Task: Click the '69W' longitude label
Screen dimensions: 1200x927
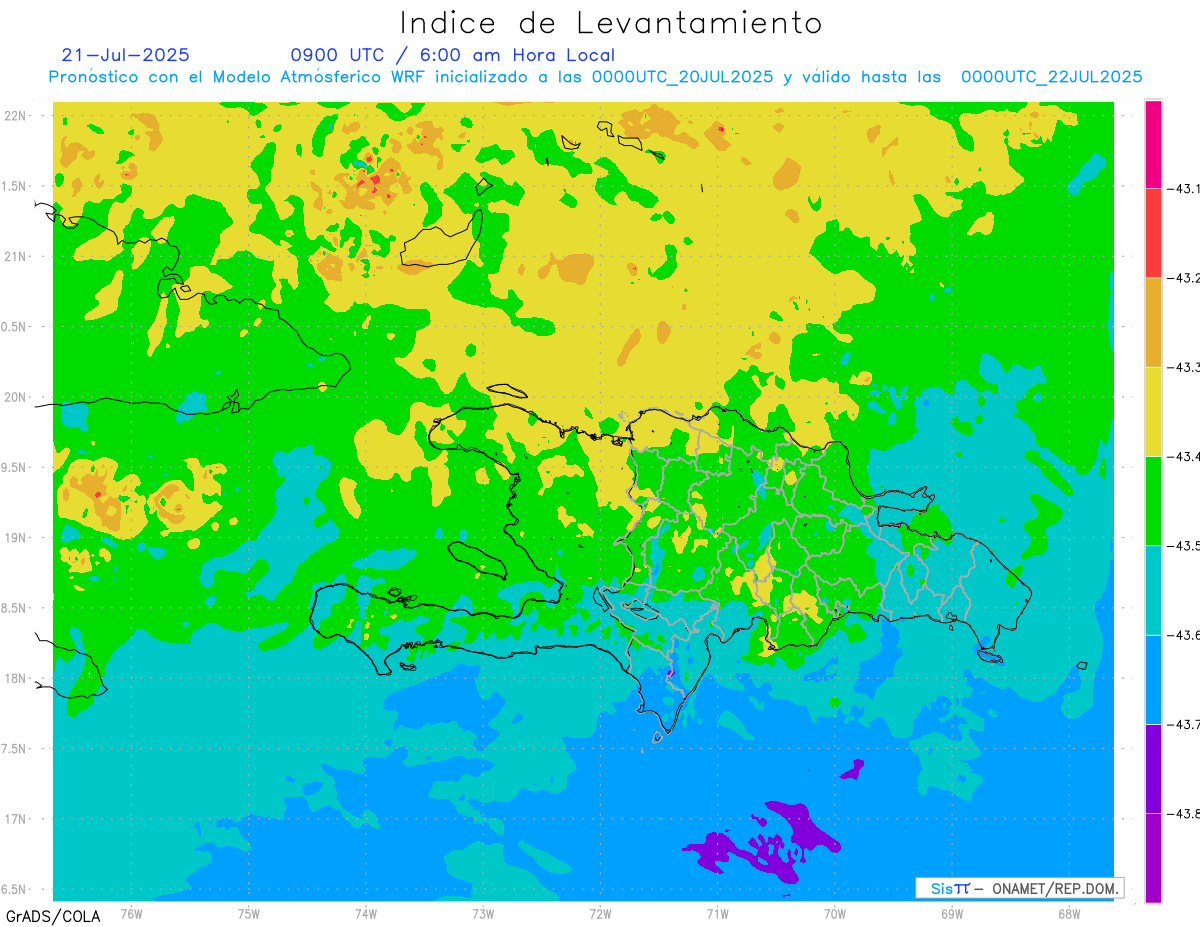Action: (952, 913)
